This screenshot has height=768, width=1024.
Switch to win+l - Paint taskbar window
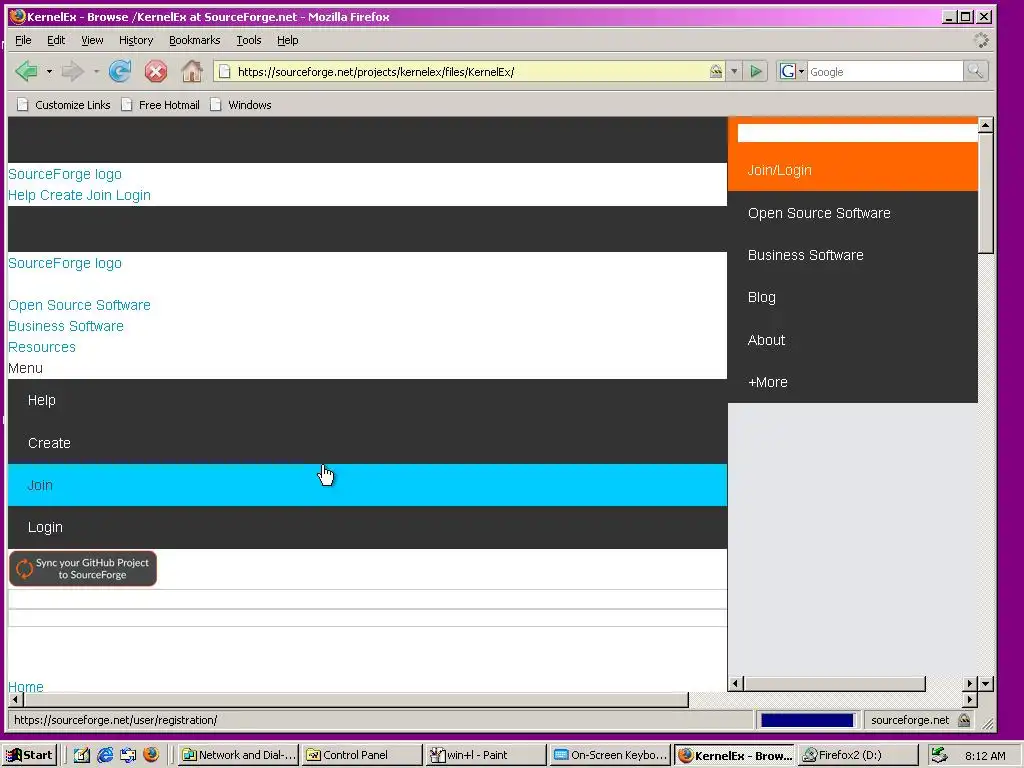tap(486, 755)
